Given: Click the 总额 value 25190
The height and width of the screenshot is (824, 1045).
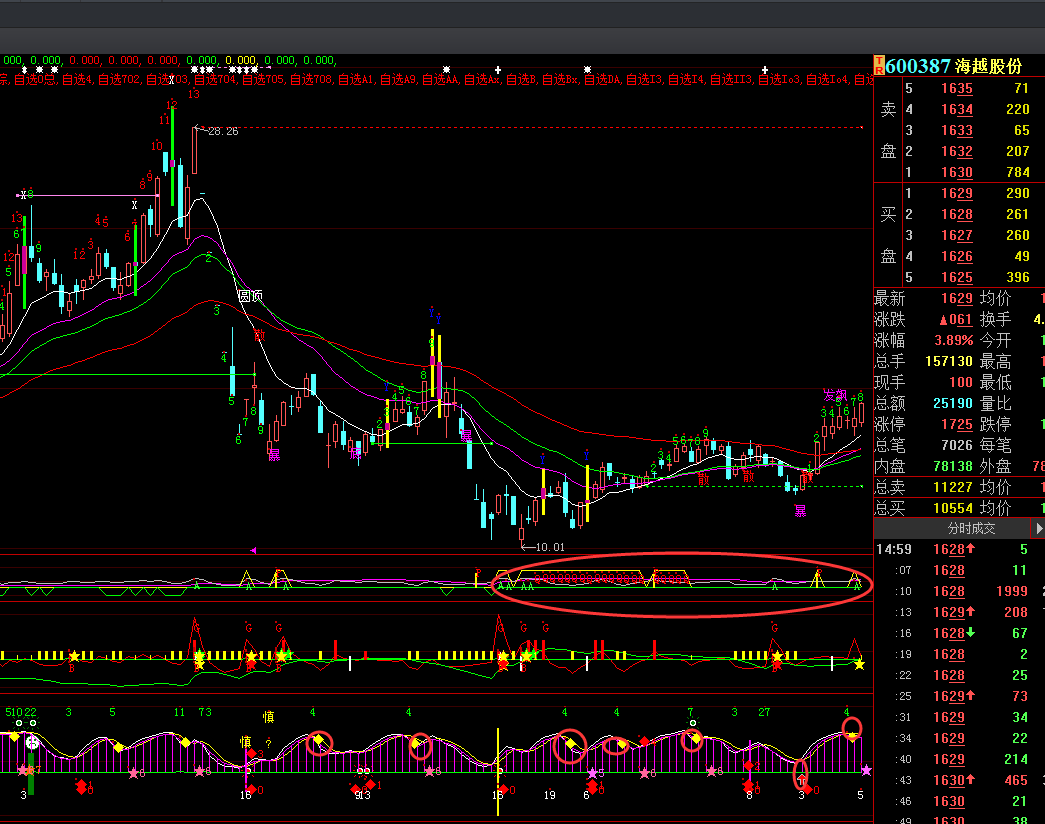Looking at the screenshot, I should (x=953, y=403).
